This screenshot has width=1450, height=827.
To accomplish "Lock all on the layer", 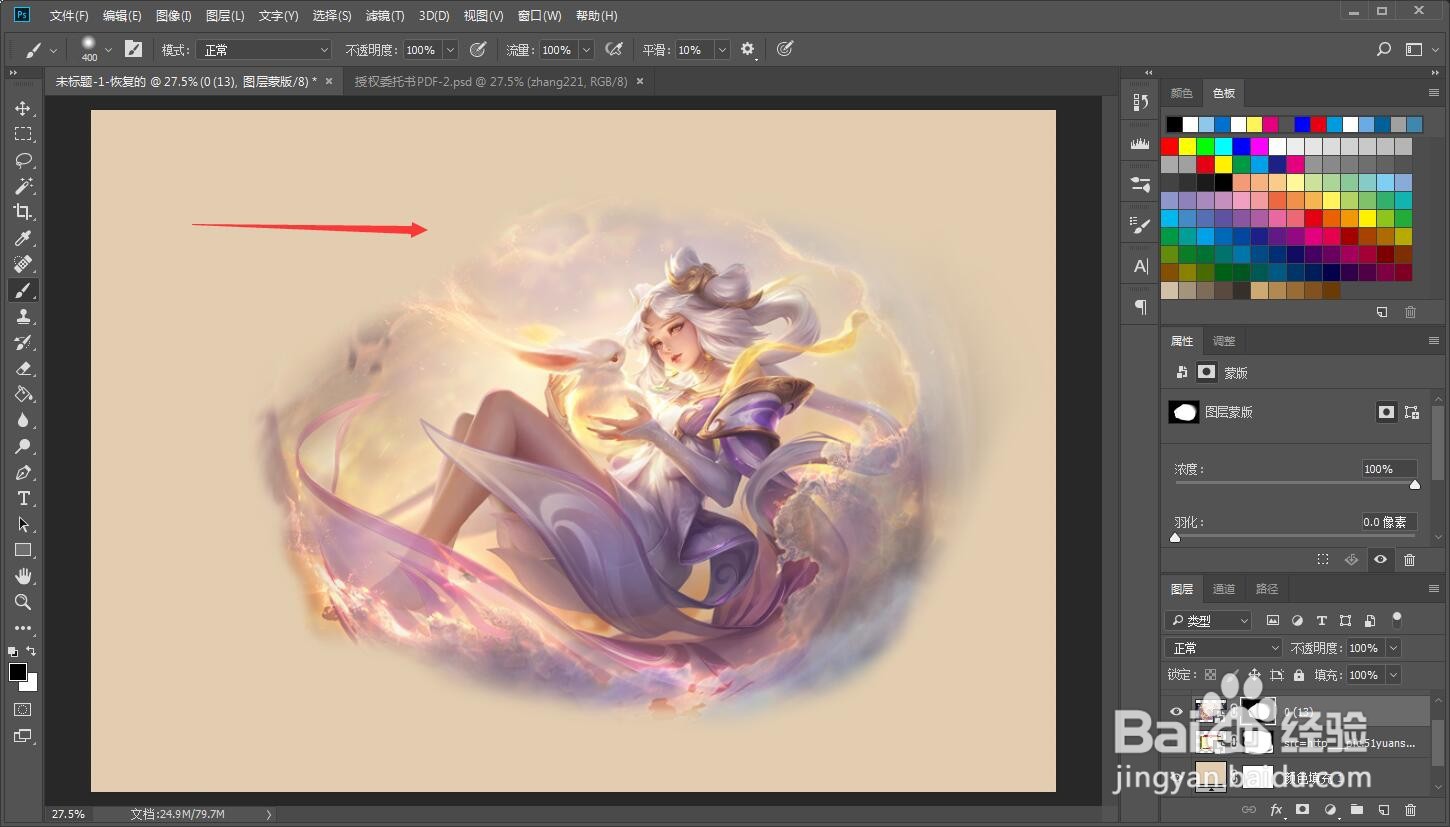I will [x=1298, y=675].
